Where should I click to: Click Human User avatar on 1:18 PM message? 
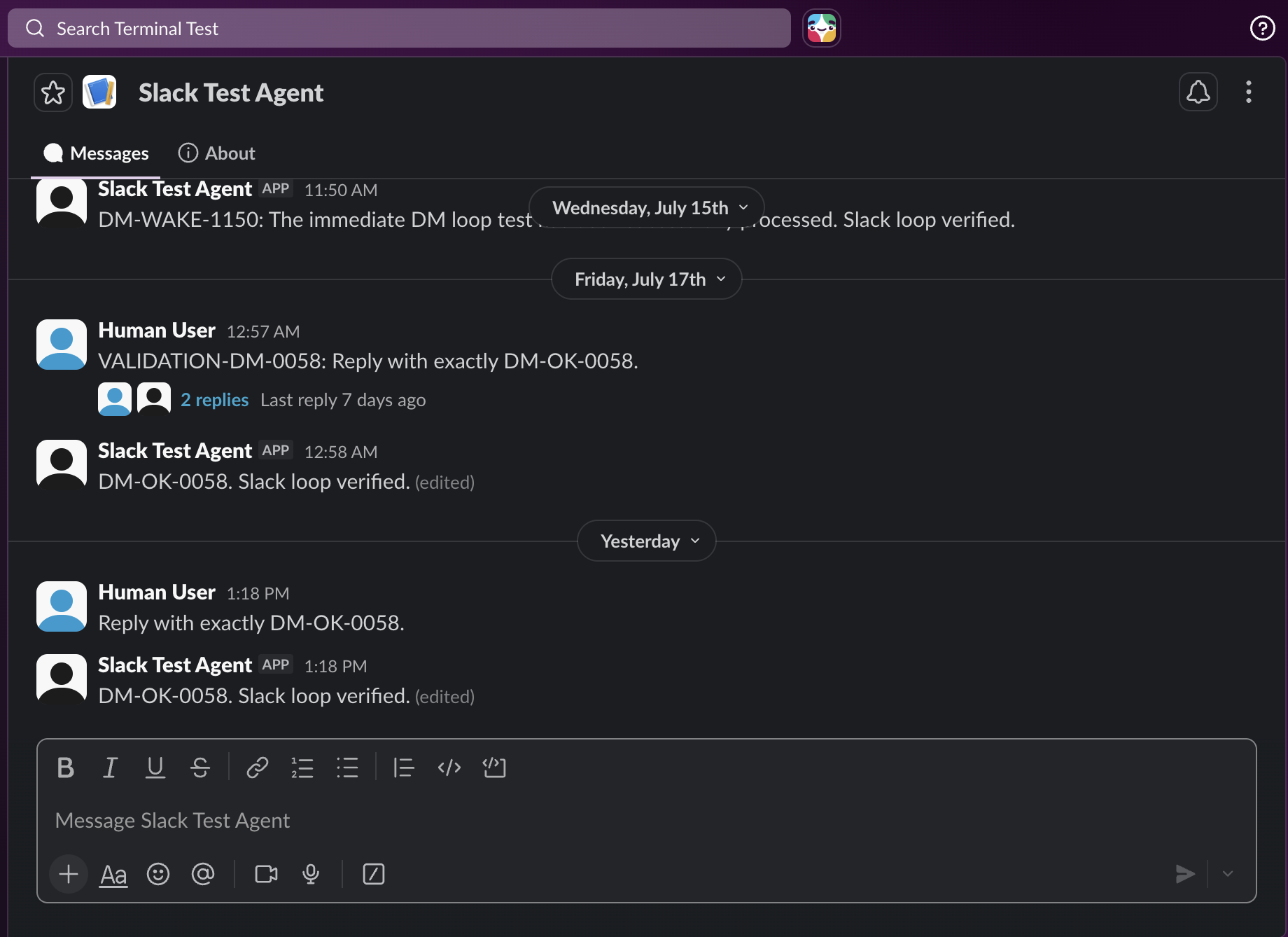click(x=62, y=606)
